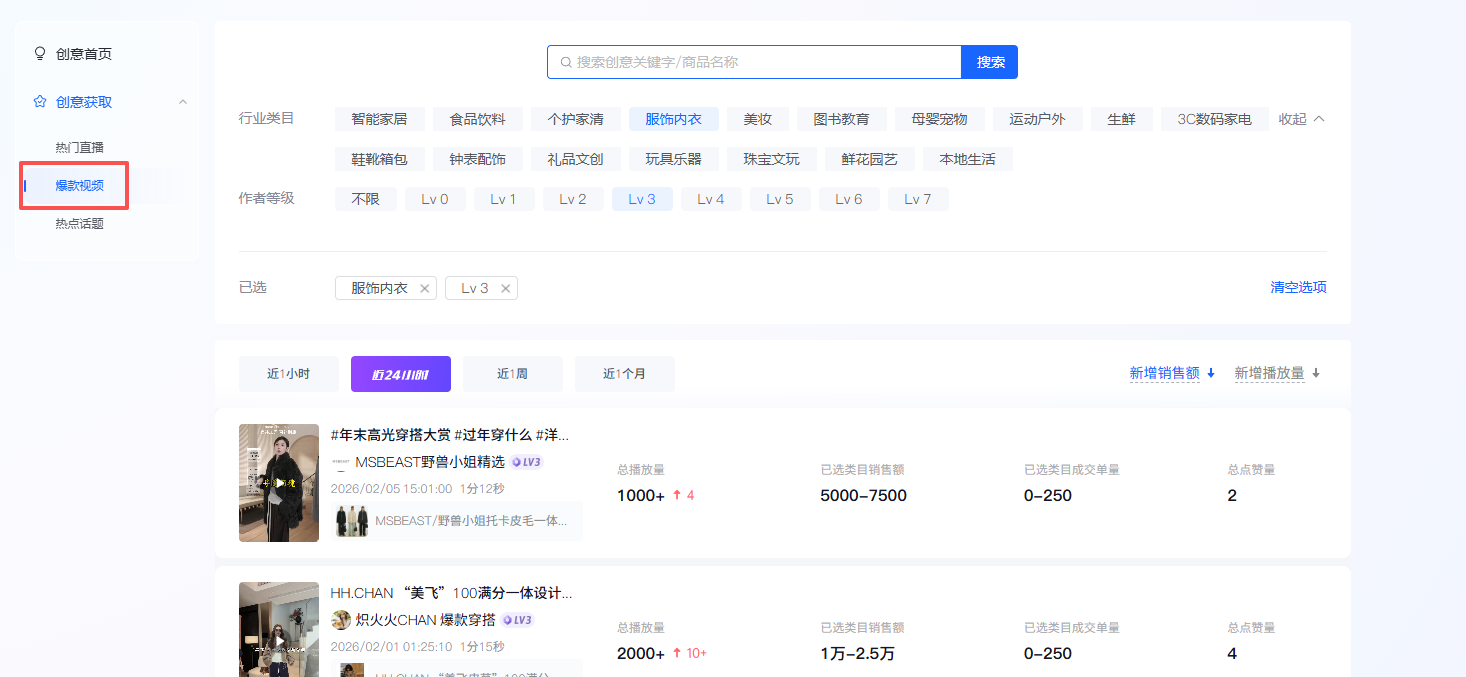1466x677 pixels.
Task: Enable the 运动户外 industry filter
Action: [1037, 118]
